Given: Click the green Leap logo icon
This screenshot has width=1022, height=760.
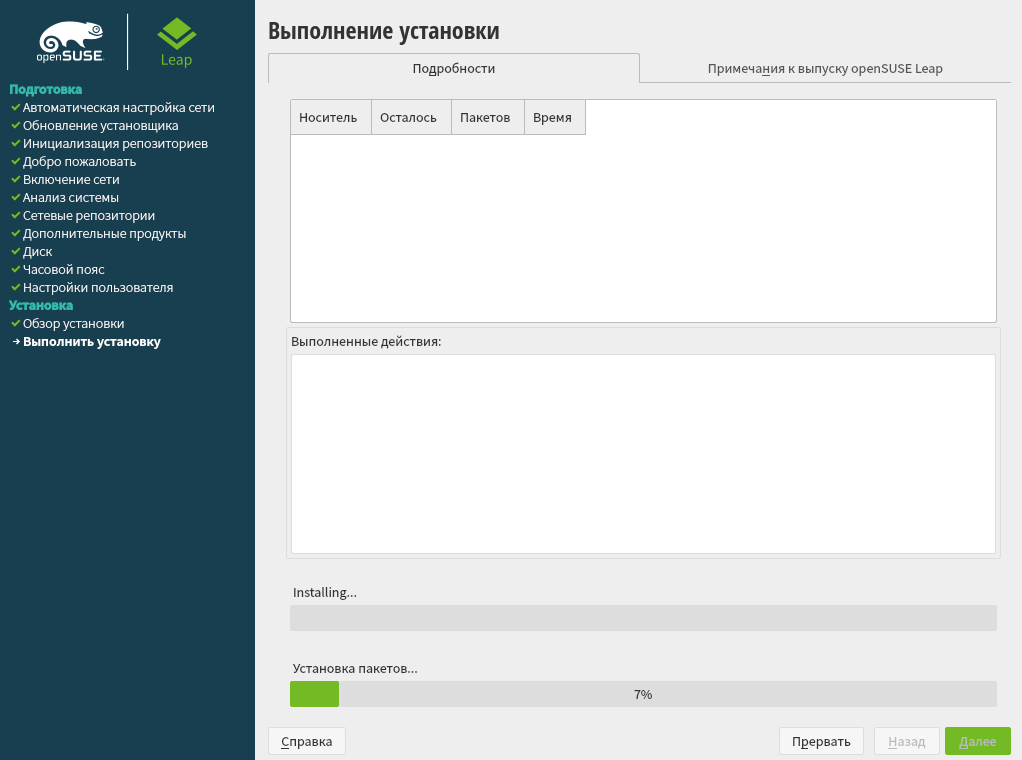Looking at the screenshot, I should pyautogui.click(x=177, y=34).
